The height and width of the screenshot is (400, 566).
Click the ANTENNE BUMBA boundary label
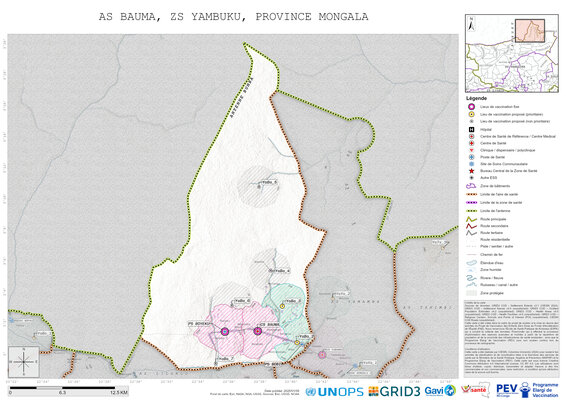click(x=242, y=97)
